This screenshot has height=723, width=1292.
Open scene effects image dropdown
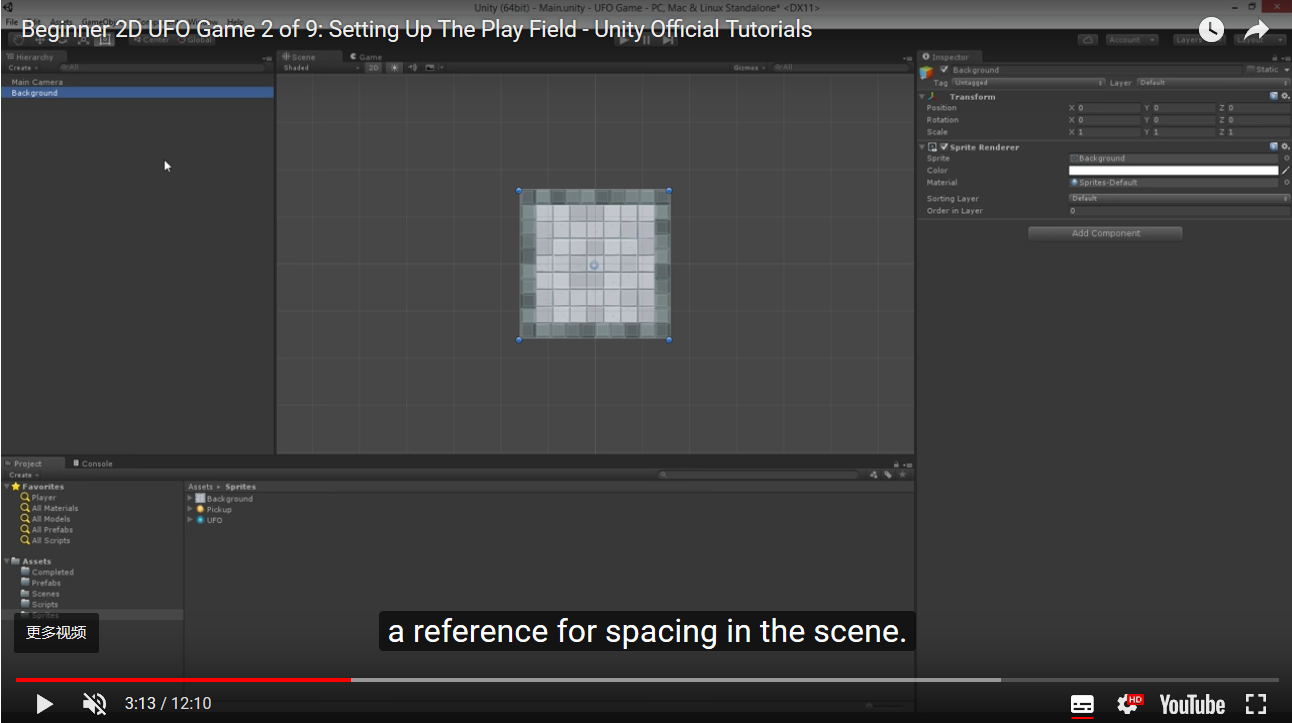click(432, 68)
